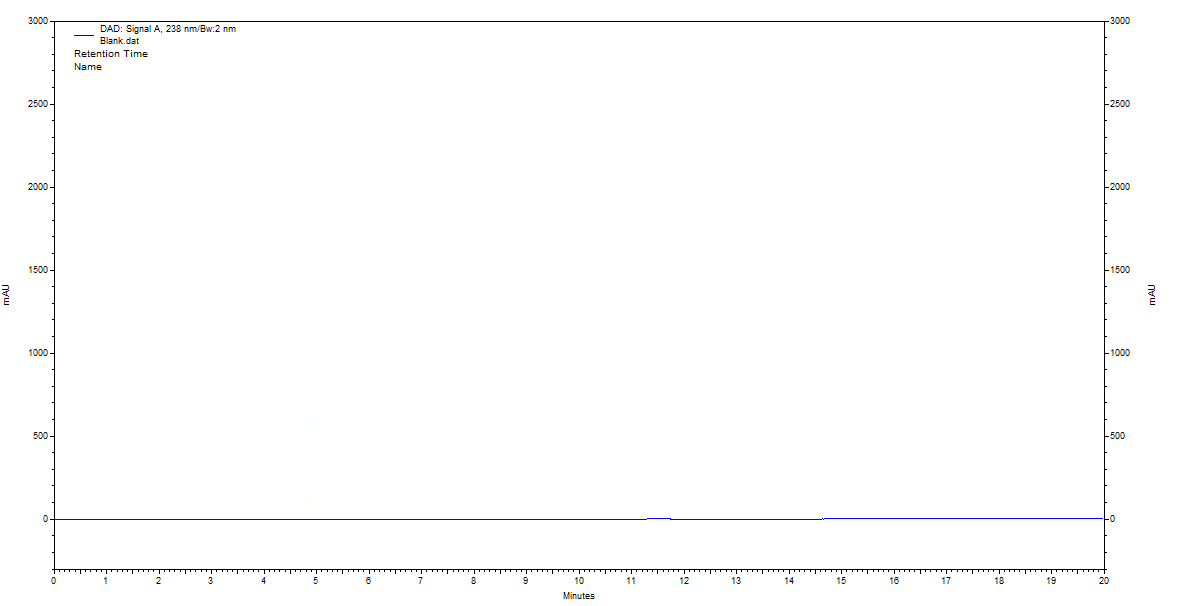Click the 500 tick on right axis
The height and width of the screenshot is (606, 1177).
pos(1119,436)
